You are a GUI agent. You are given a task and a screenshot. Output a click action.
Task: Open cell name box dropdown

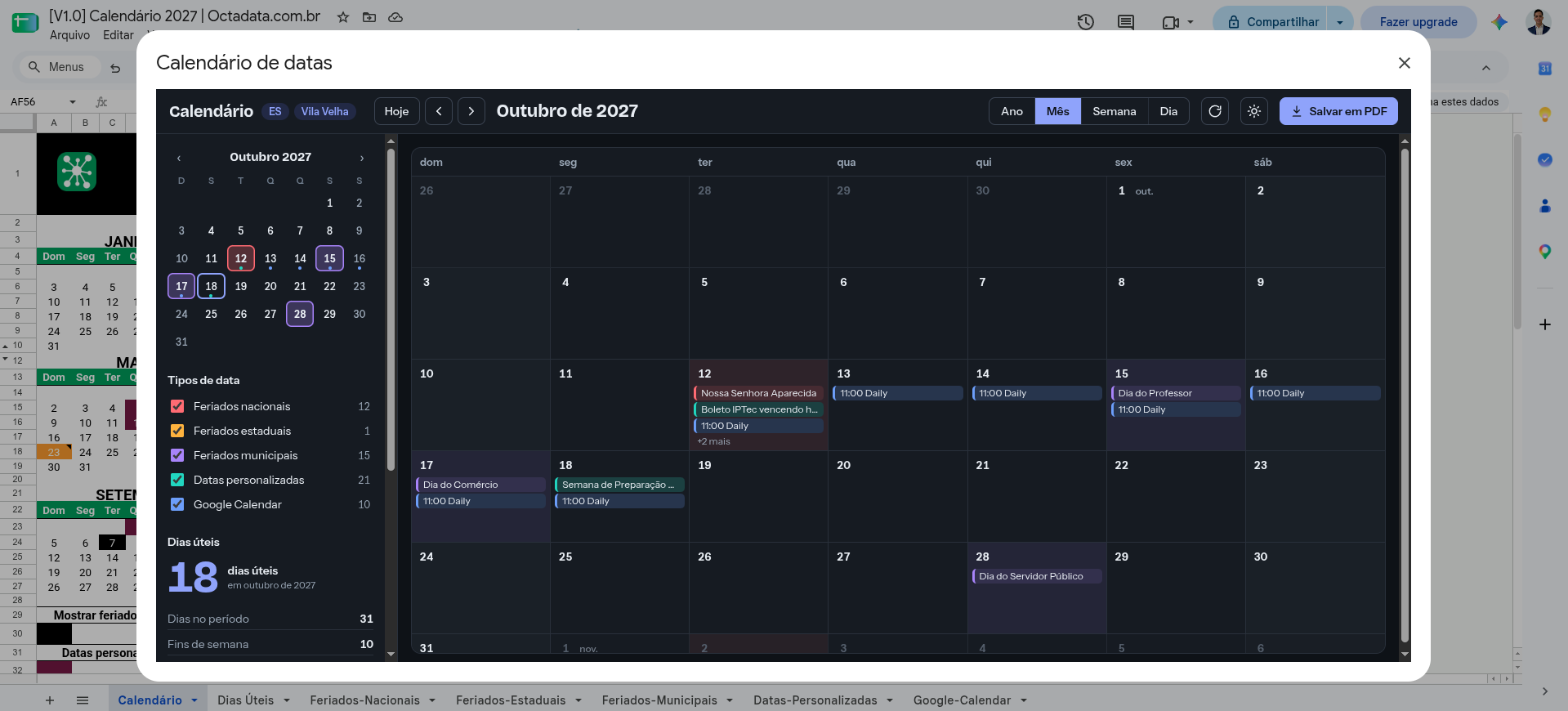tap(73, 102)
